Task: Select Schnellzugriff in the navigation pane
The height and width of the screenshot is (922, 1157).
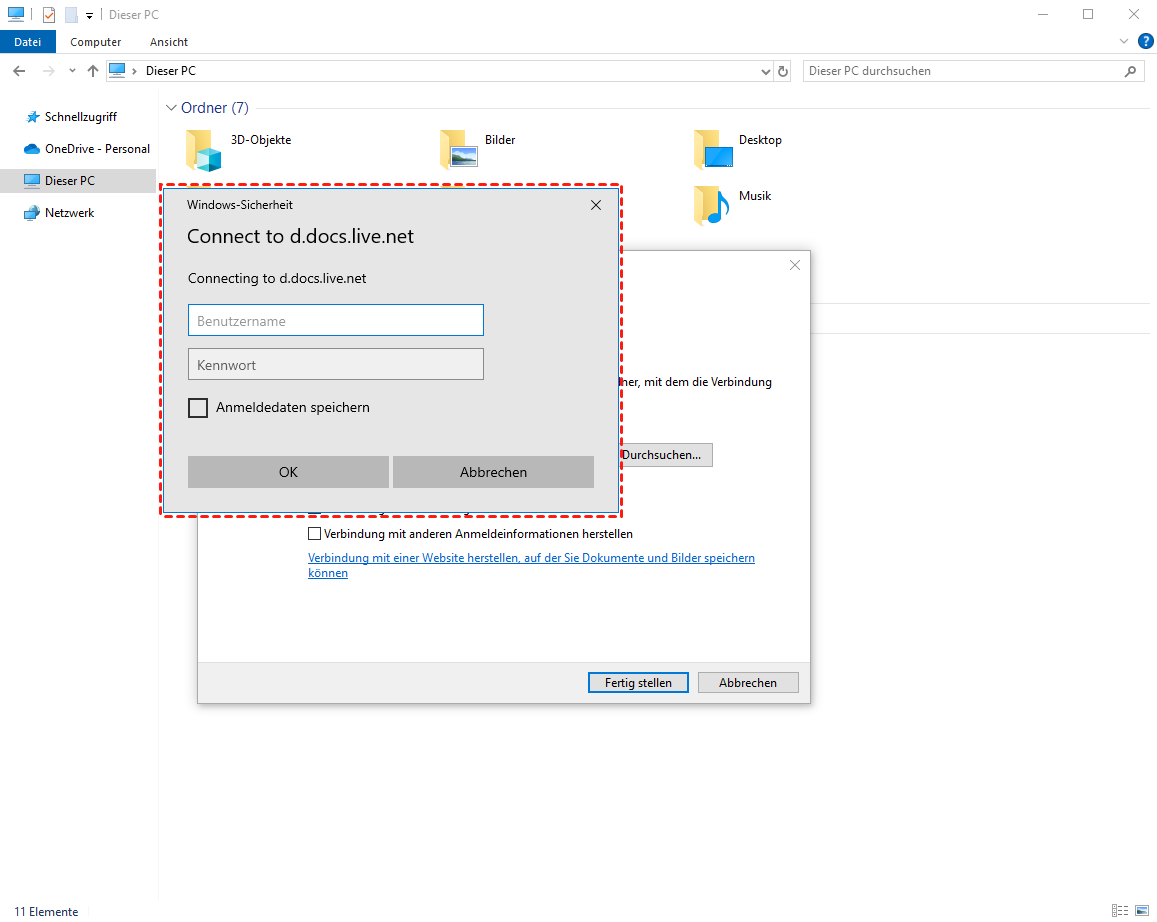Action: [x=80, y=117]
